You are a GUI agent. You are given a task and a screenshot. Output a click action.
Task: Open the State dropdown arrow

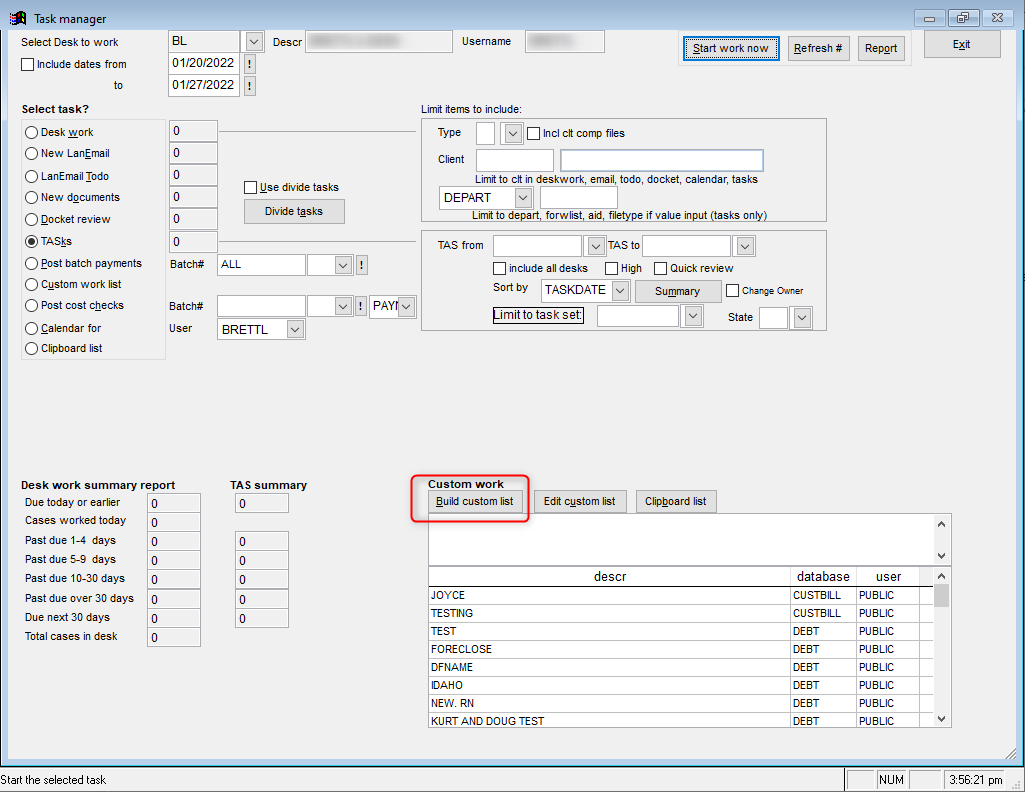coord(802,318)
